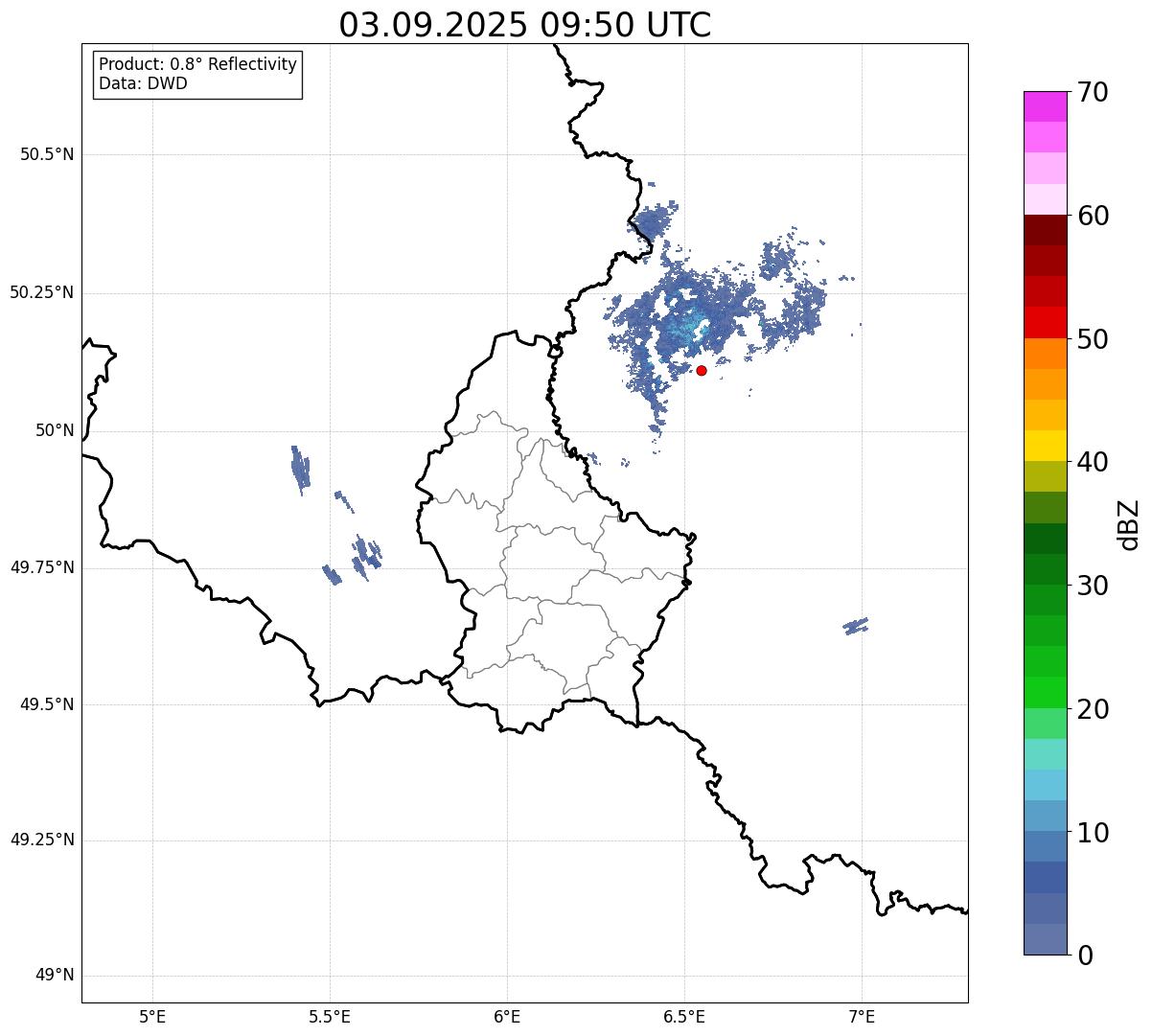The height and width of the screenshot is (1036, 1152).
Task: Click the orange swatch just below 50 dBZ
Action: tap(1046, 354)
